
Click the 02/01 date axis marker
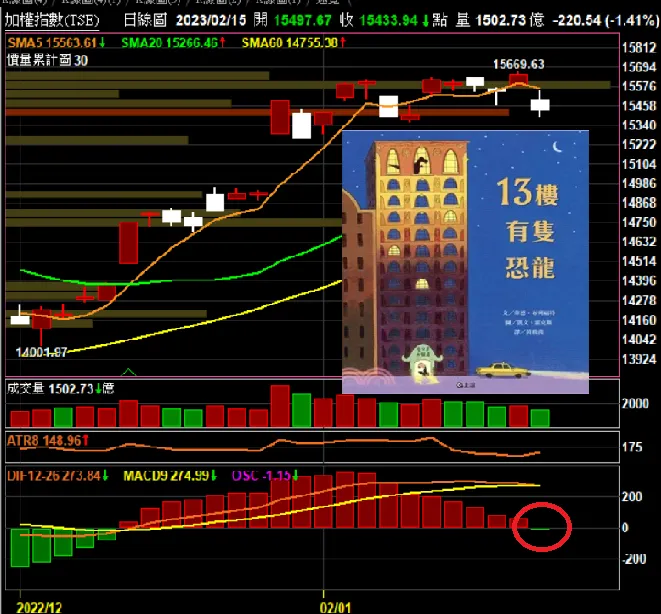point(335,607)
